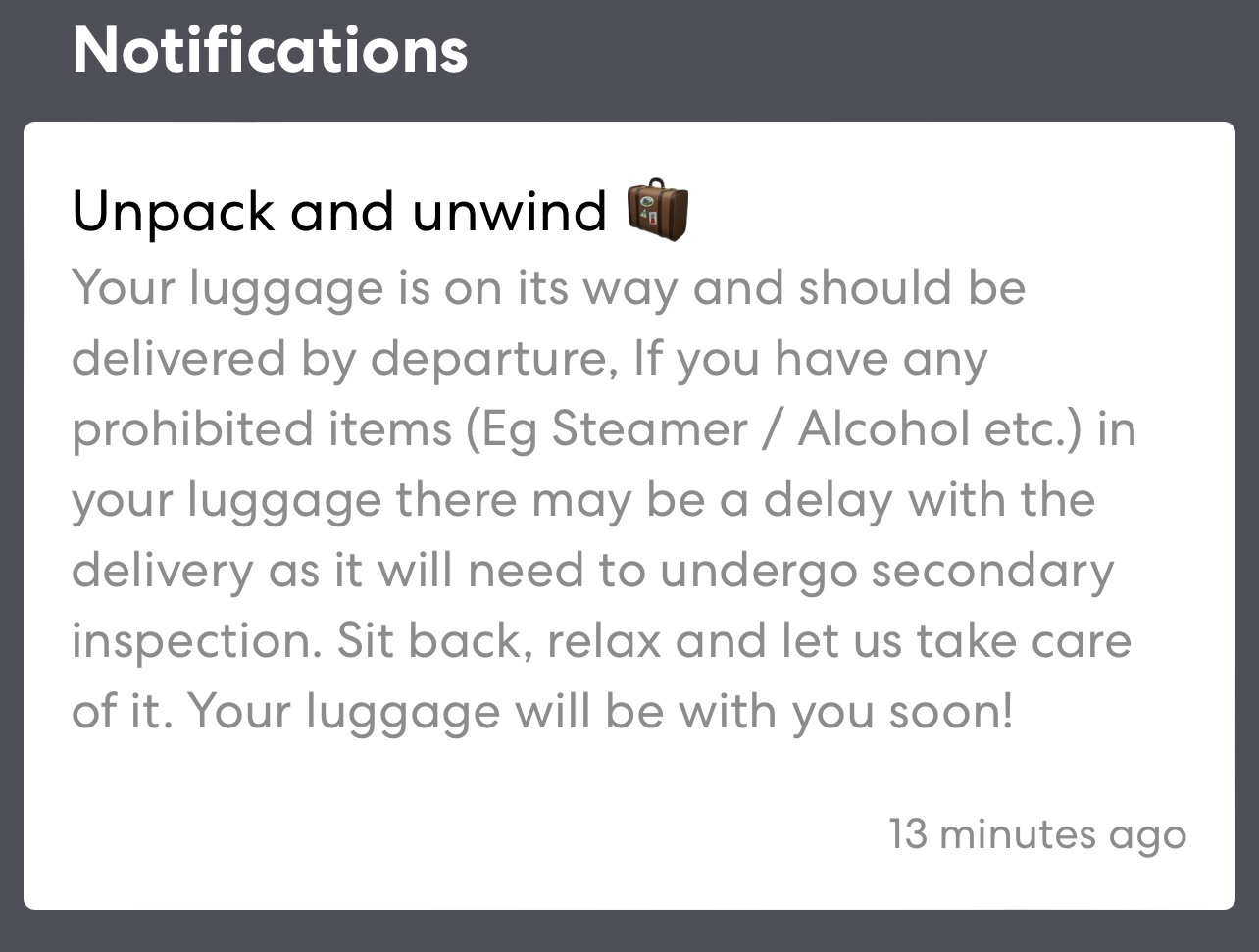Tap 'Your luggage will be with you soon!'
This screenshot has width=1259, height=952.
(x=600, y=712)
